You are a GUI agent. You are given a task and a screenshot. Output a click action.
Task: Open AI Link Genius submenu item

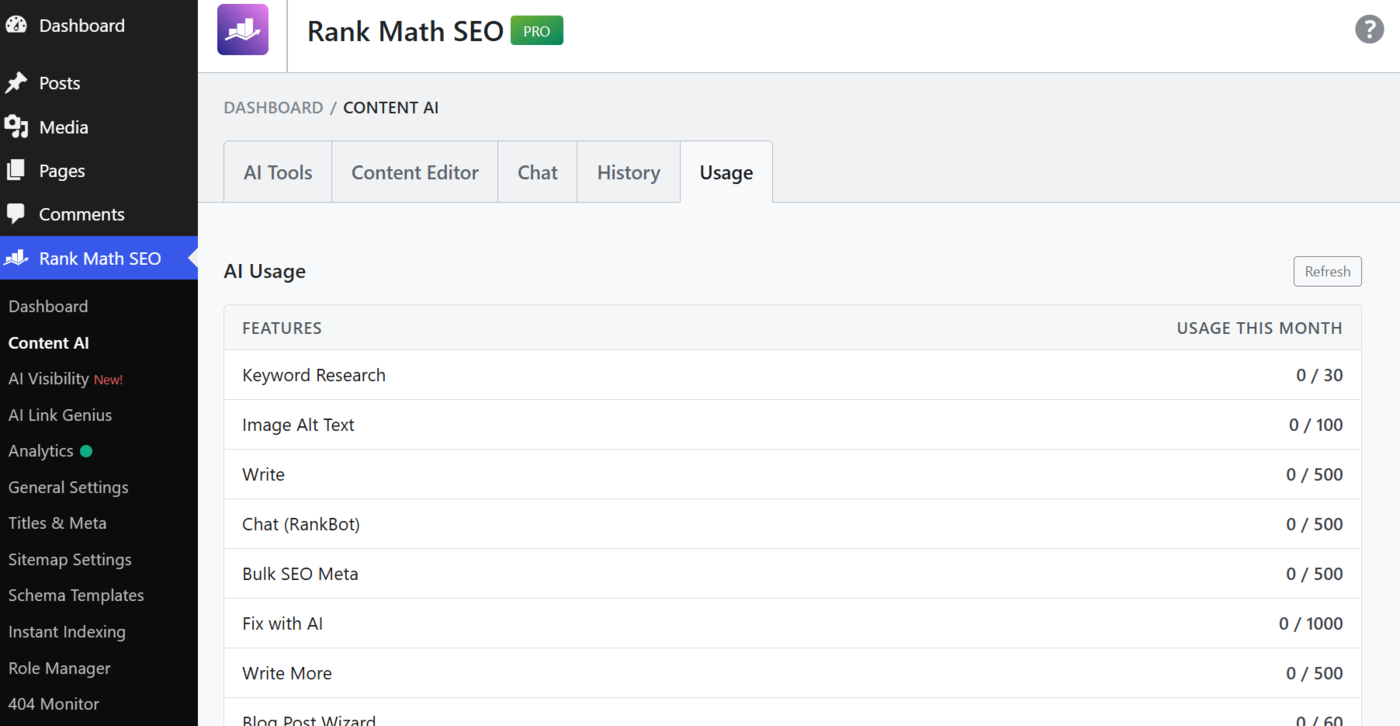tap(60, 415)
